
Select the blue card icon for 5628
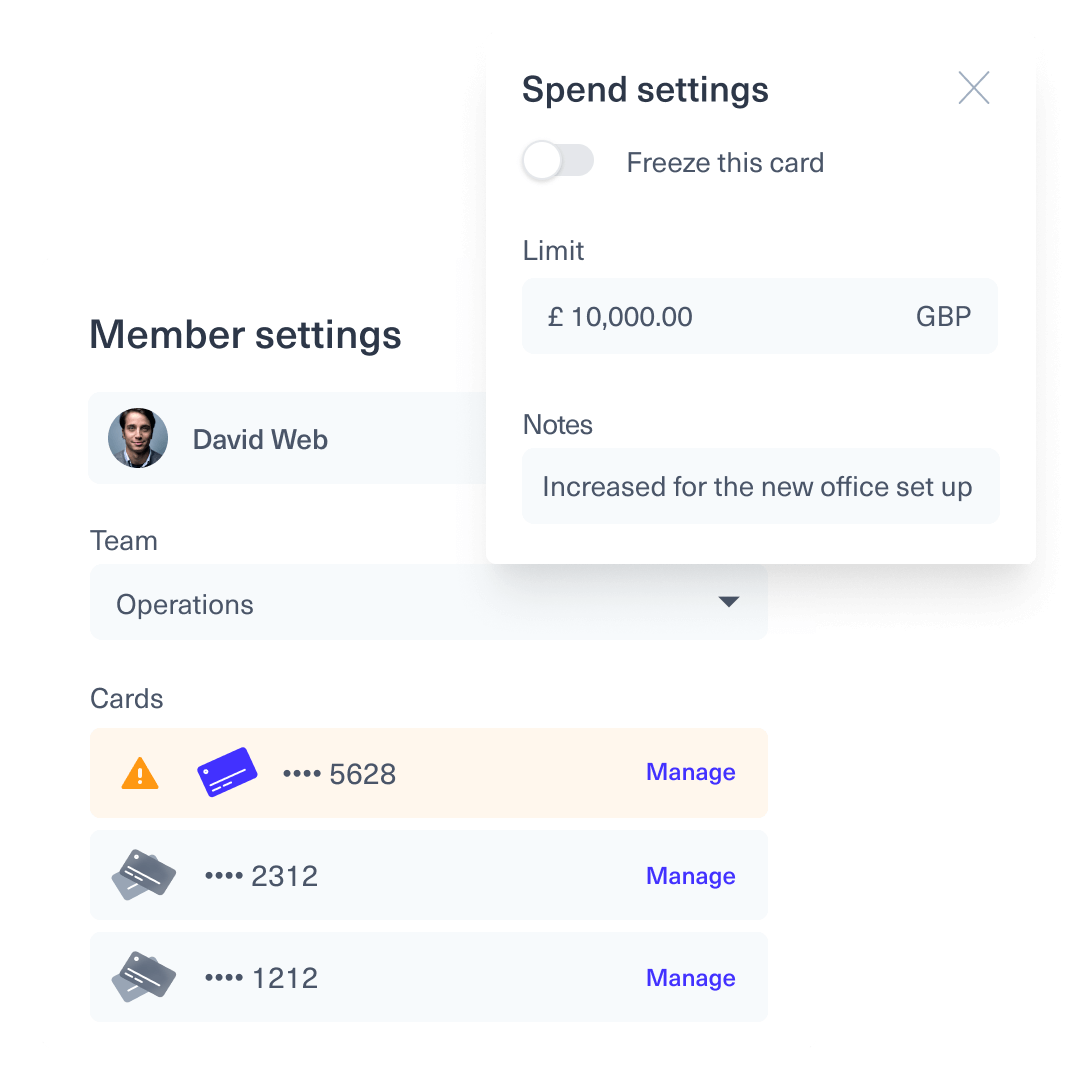pos(227,772)
